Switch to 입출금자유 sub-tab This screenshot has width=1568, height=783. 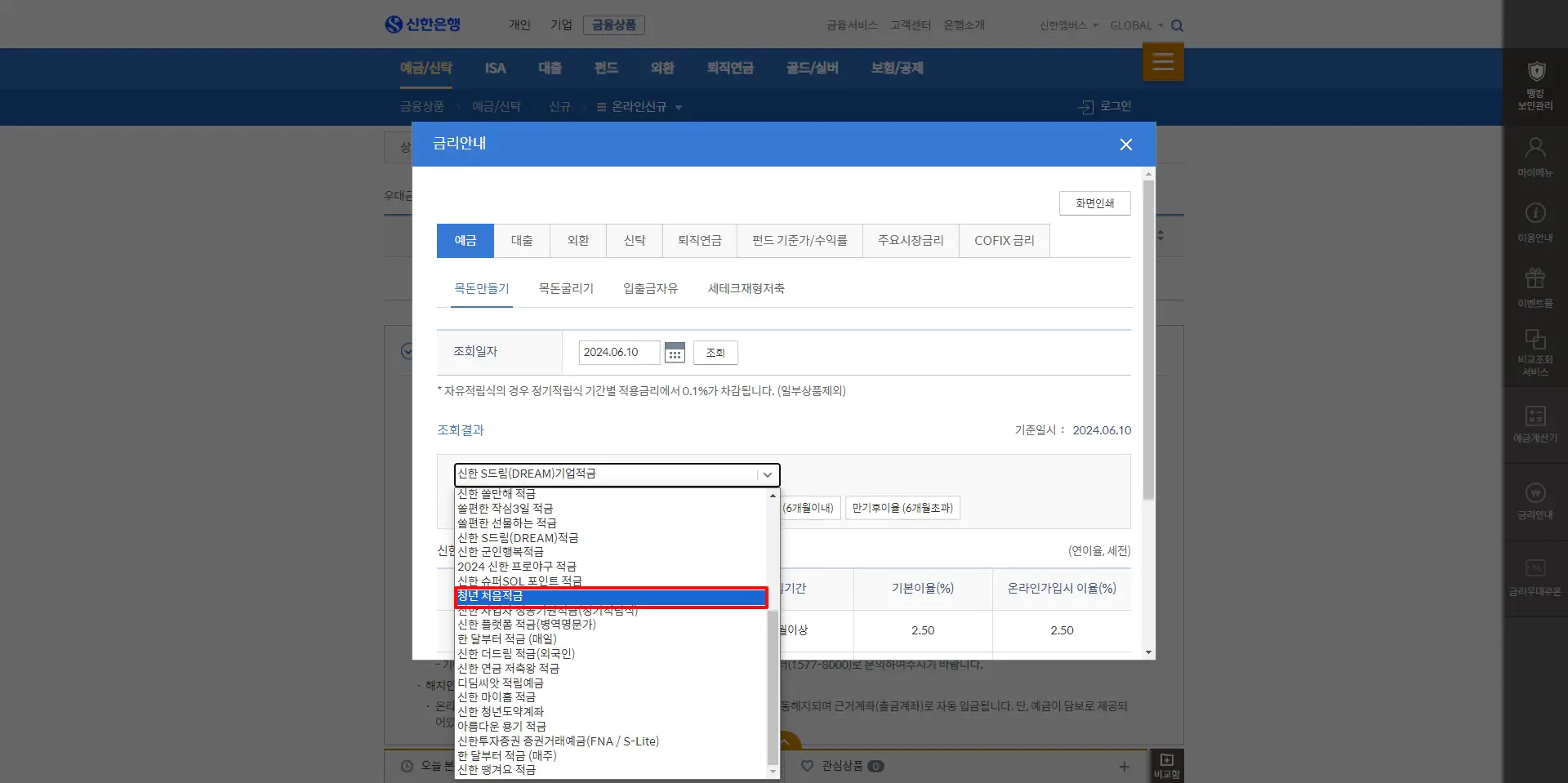pos(651,289)
